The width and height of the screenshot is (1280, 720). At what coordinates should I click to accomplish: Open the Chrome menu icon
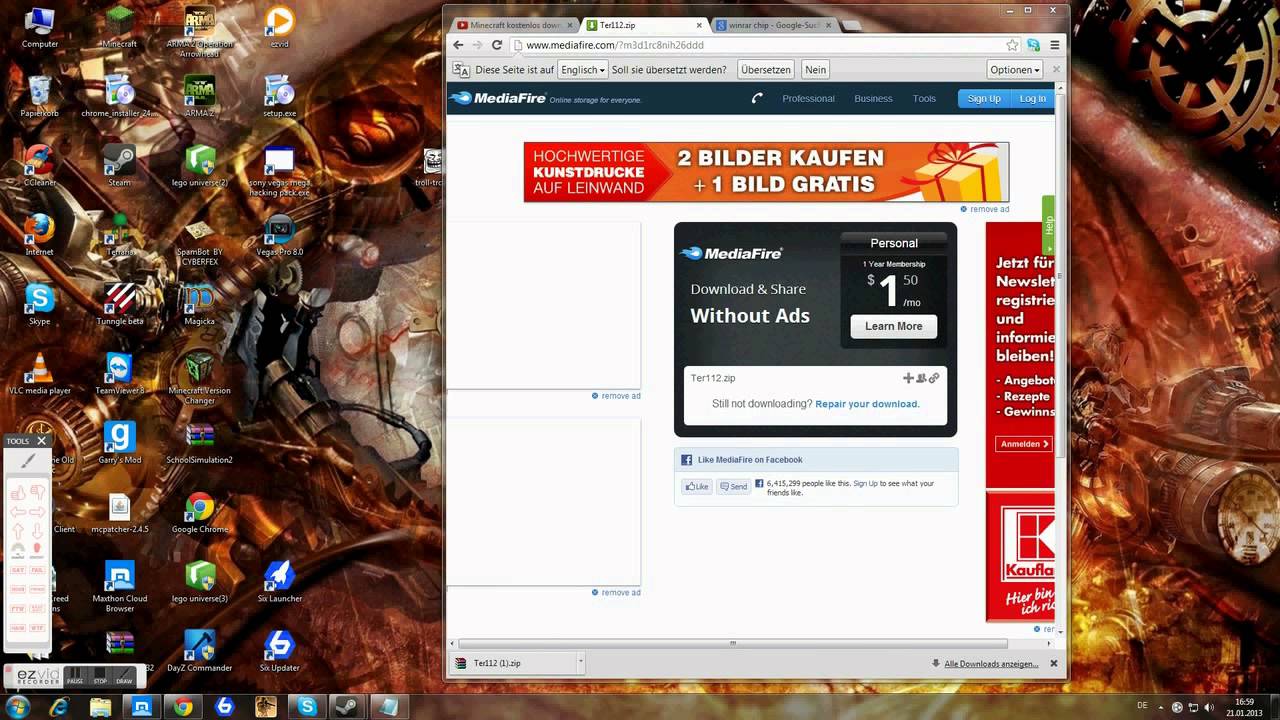(x=1054, y=45)
